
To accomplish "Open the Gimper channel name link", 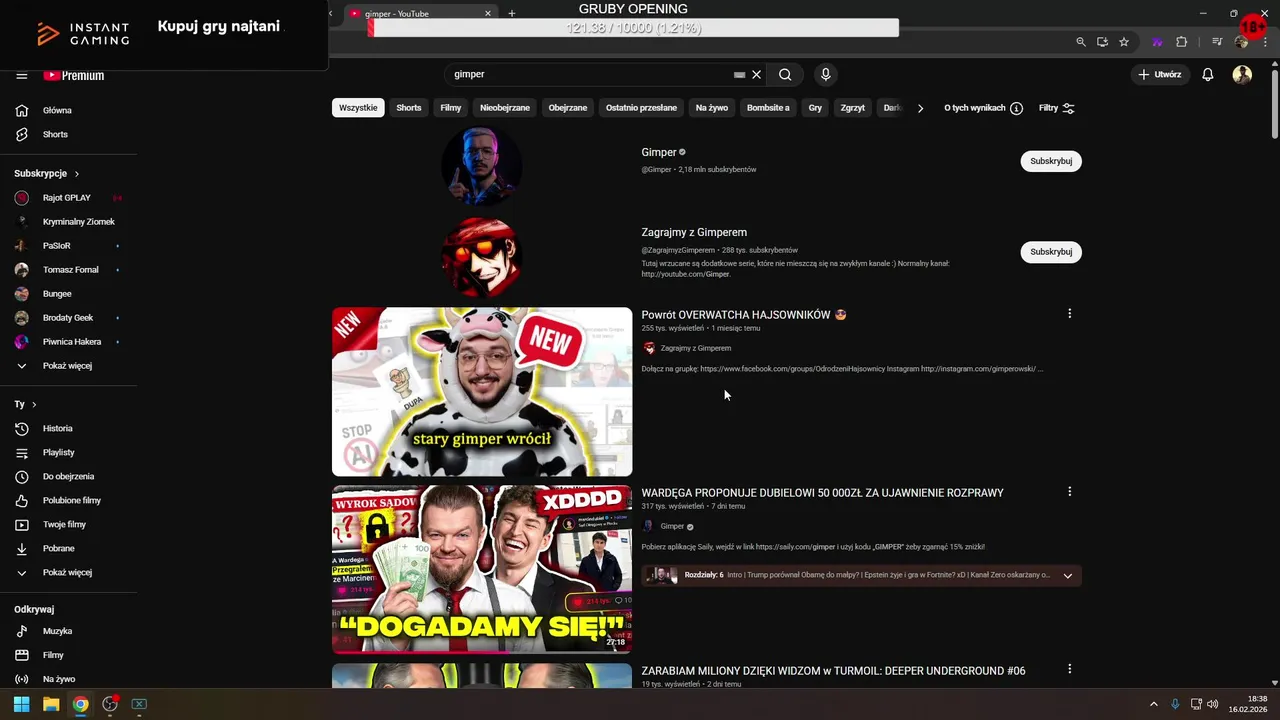I will tap(659, 152).
